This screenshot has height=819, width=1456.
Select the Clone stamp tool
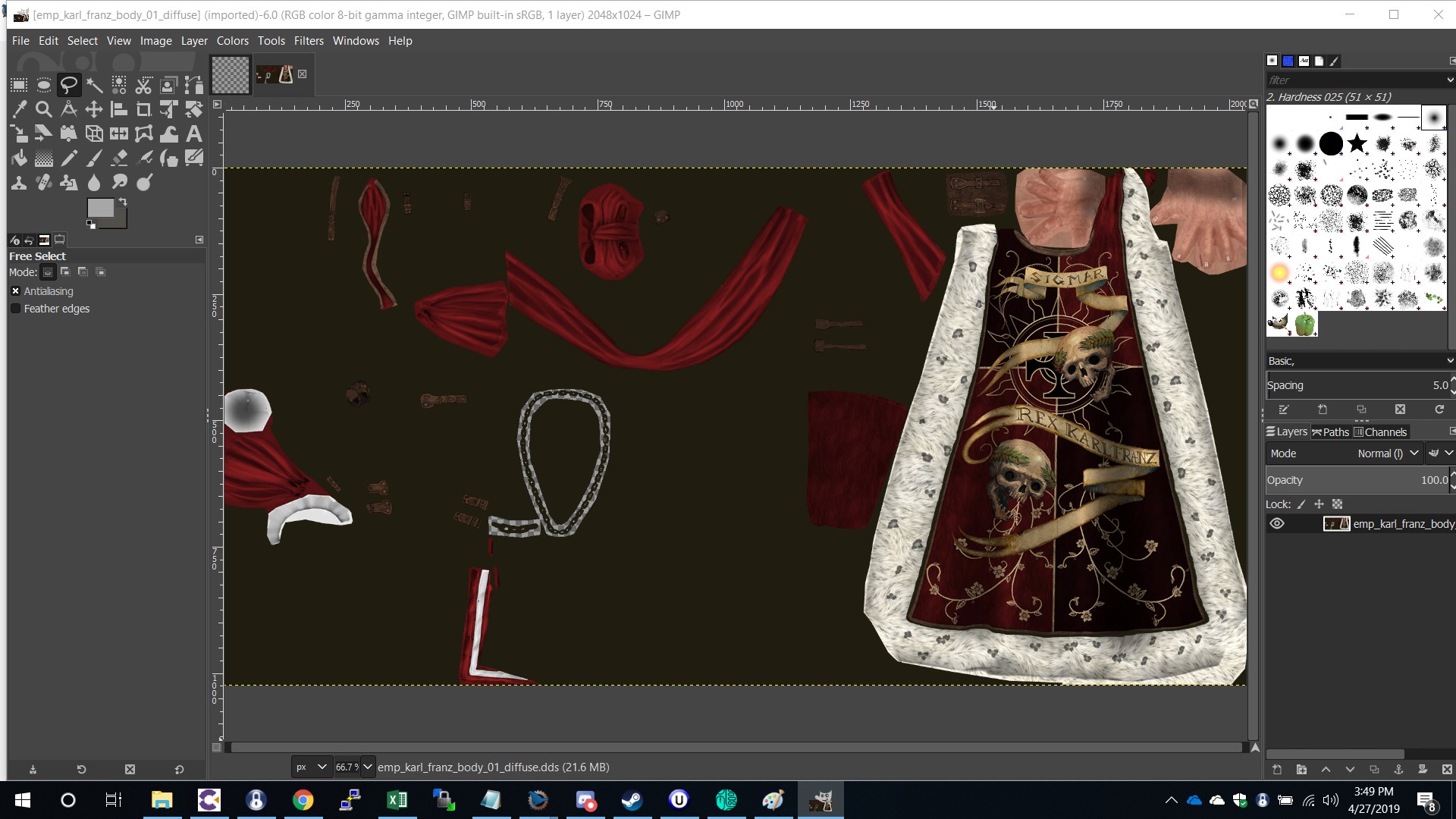(19, 183)
